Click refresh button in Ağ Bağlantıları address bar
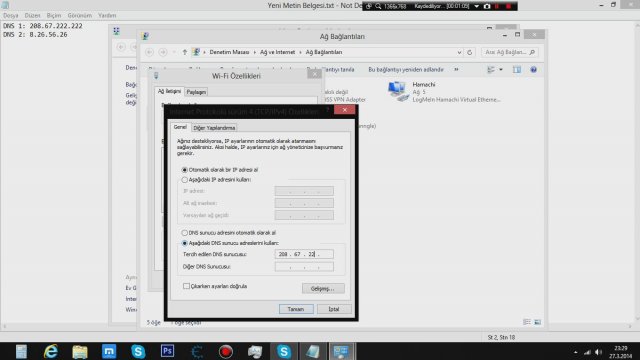The image size is (640, 360). pyautogui.click(x=469, y=52)
